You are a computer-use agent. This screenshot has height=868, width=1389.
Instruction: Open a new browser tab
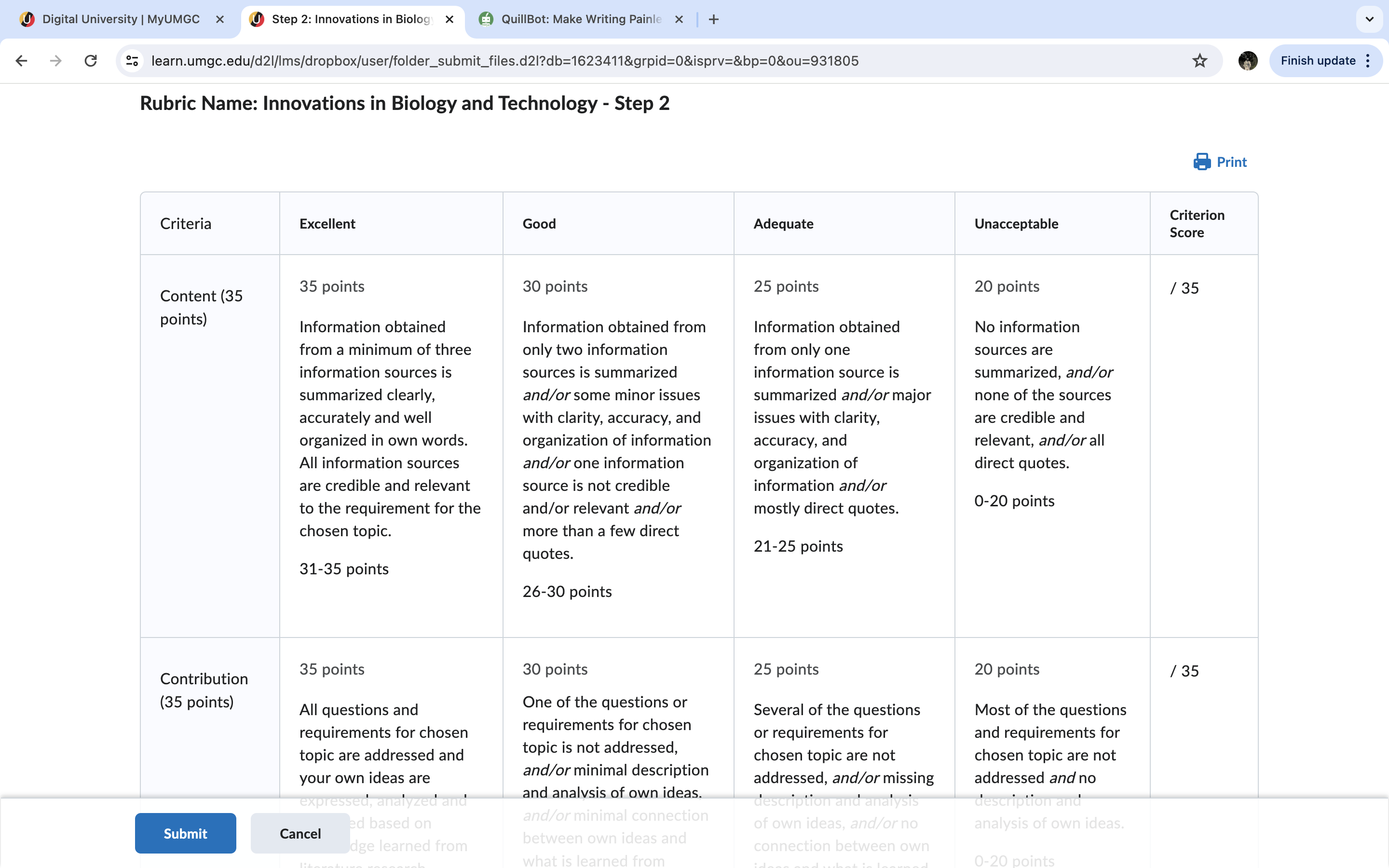click(713, 19)
